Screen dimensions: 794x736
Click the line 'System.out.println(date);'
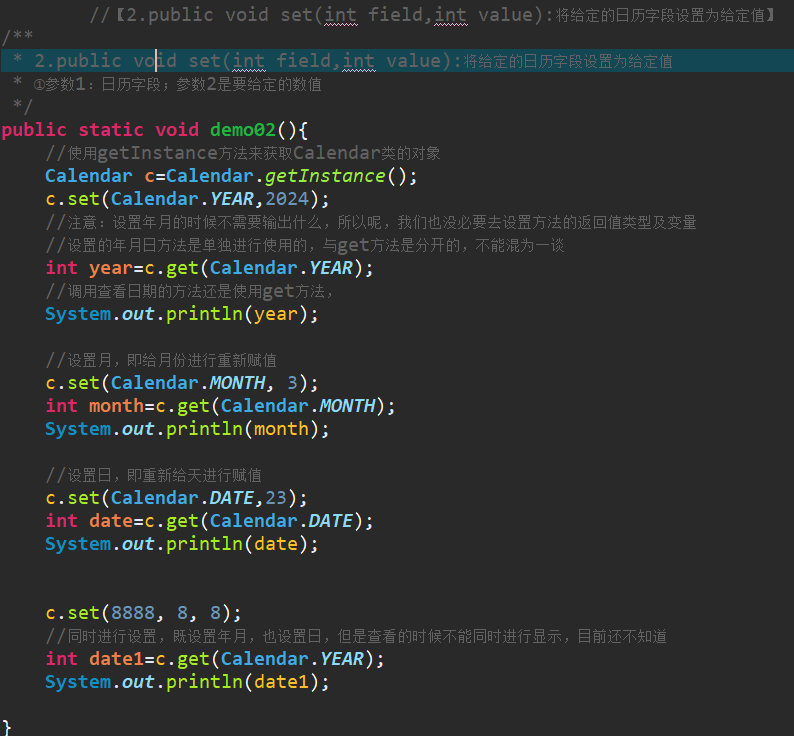click(182, 544)
